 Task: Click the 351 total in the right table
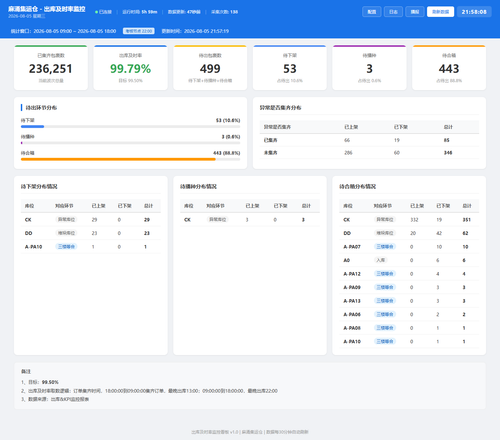tap(467, 220)
